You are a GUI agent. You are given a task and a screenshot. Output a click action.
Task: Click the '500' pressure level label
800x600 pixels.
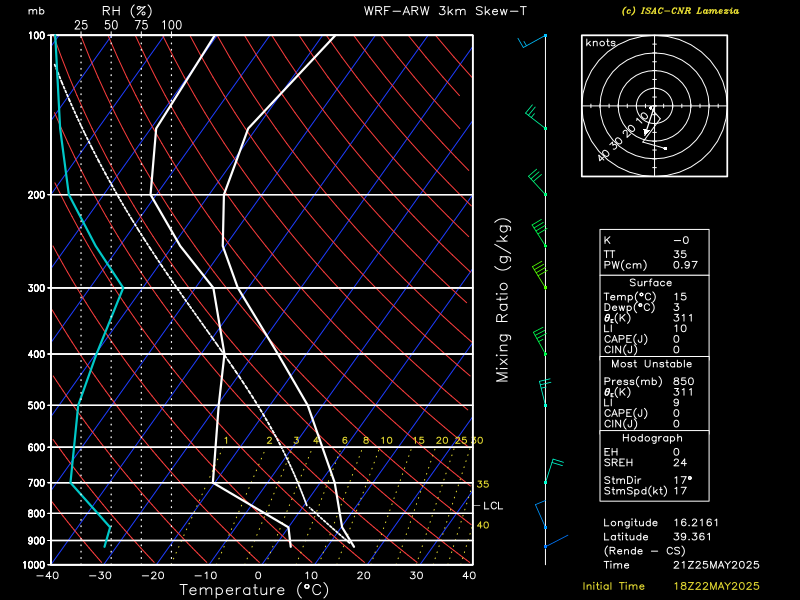(x=36, y=406)
